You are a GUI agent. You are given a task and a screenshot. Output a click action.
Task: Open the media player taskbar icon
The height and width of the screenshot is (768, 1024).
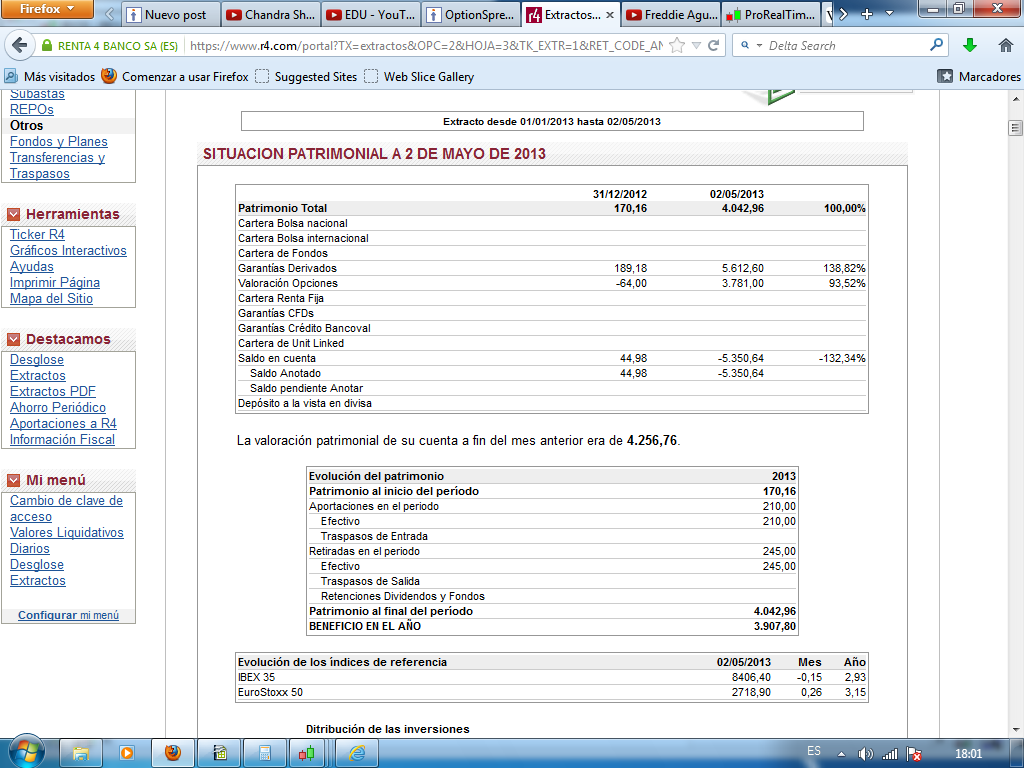pyautogui.click(x=126, y=753)
